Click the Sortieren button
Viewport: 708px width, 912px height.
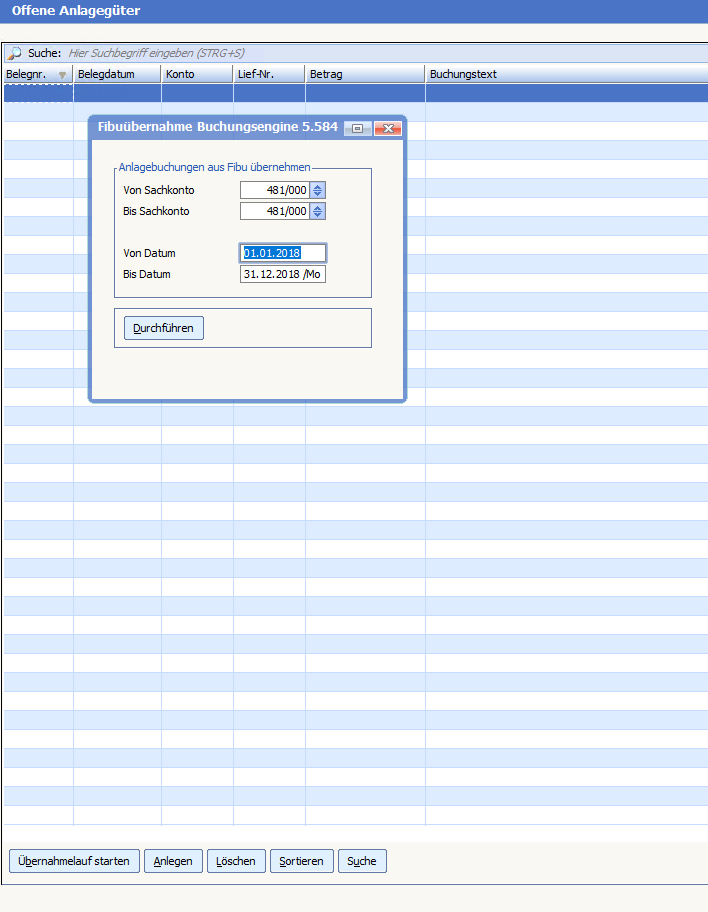(301, 861)
